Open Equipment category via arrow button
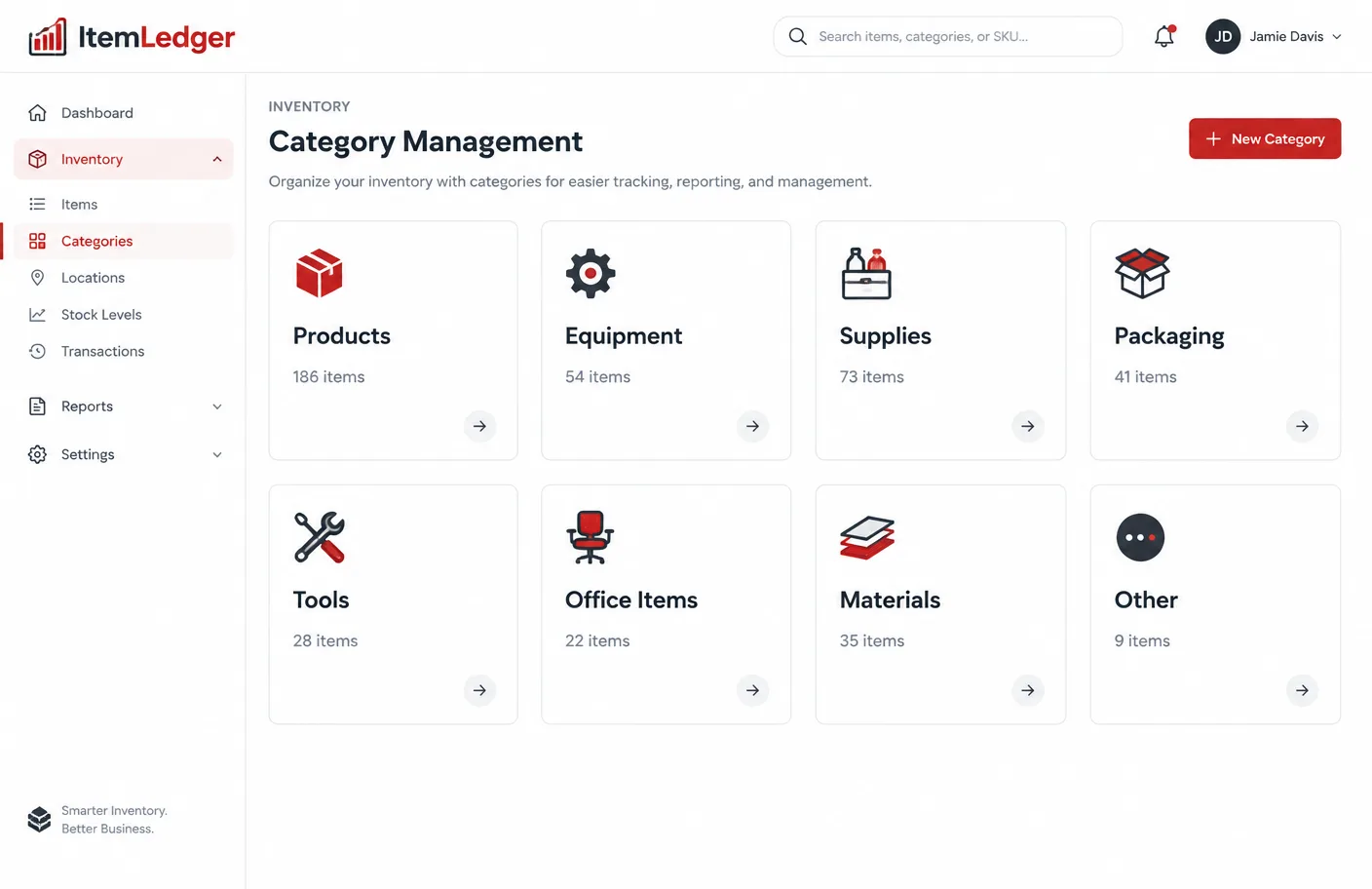Screen dimensions: 1372x889 pos(752,426)
